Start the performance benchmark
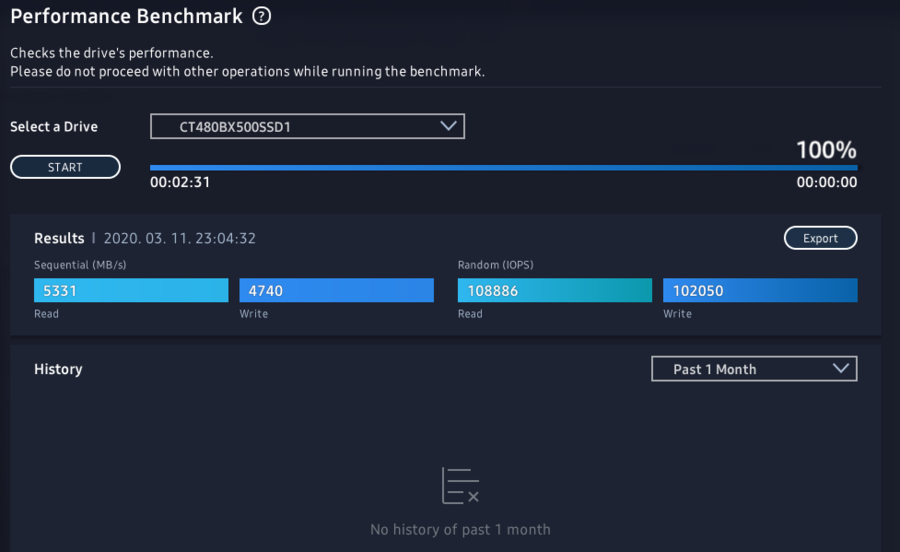Viewport: 900px width, 552px height. pyautogui.click(x=65, y=167)
